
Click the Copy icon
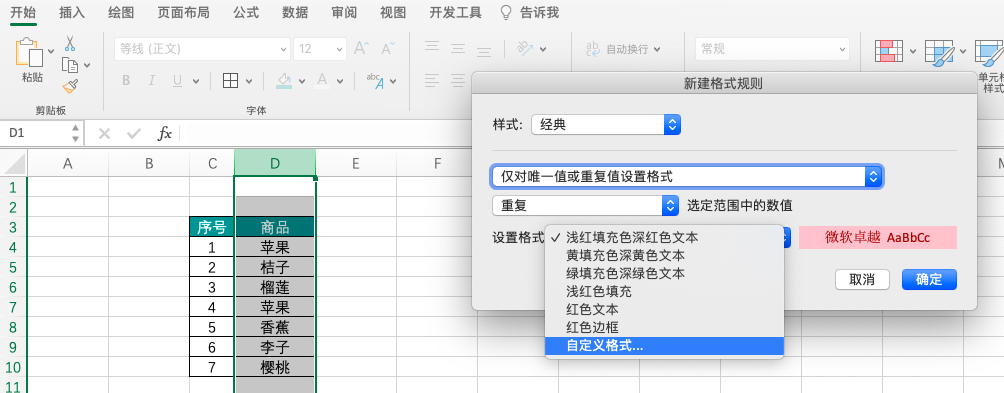[x=69, y=65]
